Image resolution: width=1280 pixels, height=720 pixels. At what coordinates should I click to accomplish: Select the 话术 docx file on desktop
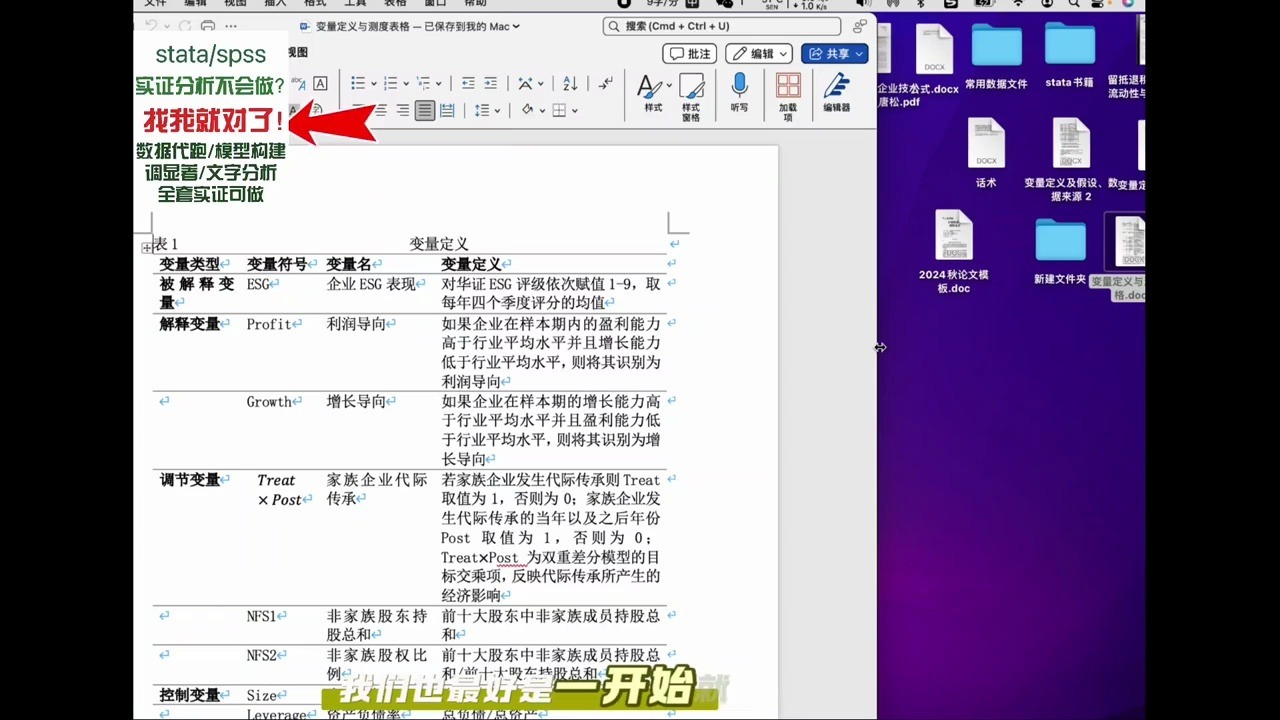pyautogui.click(x=986, y=152)
